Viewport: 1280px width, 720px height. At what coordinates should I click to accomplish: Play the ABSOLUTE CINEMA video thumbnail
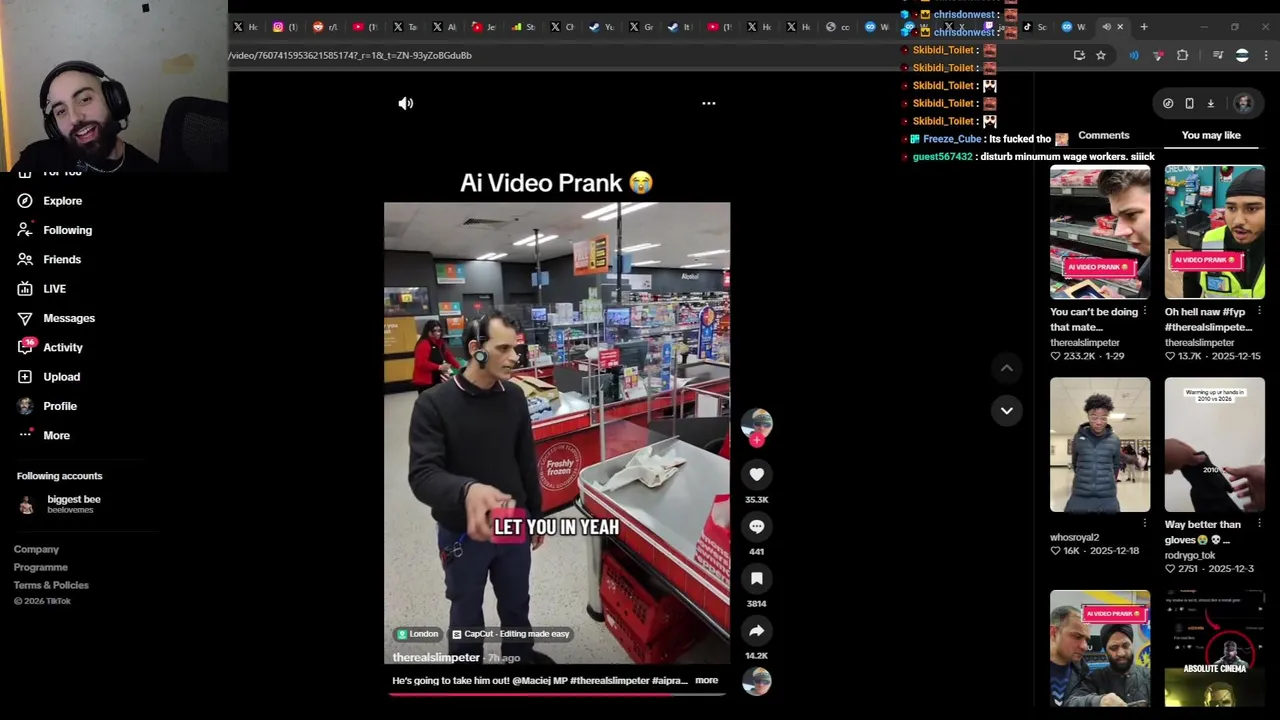click(x=1214, y=648)
